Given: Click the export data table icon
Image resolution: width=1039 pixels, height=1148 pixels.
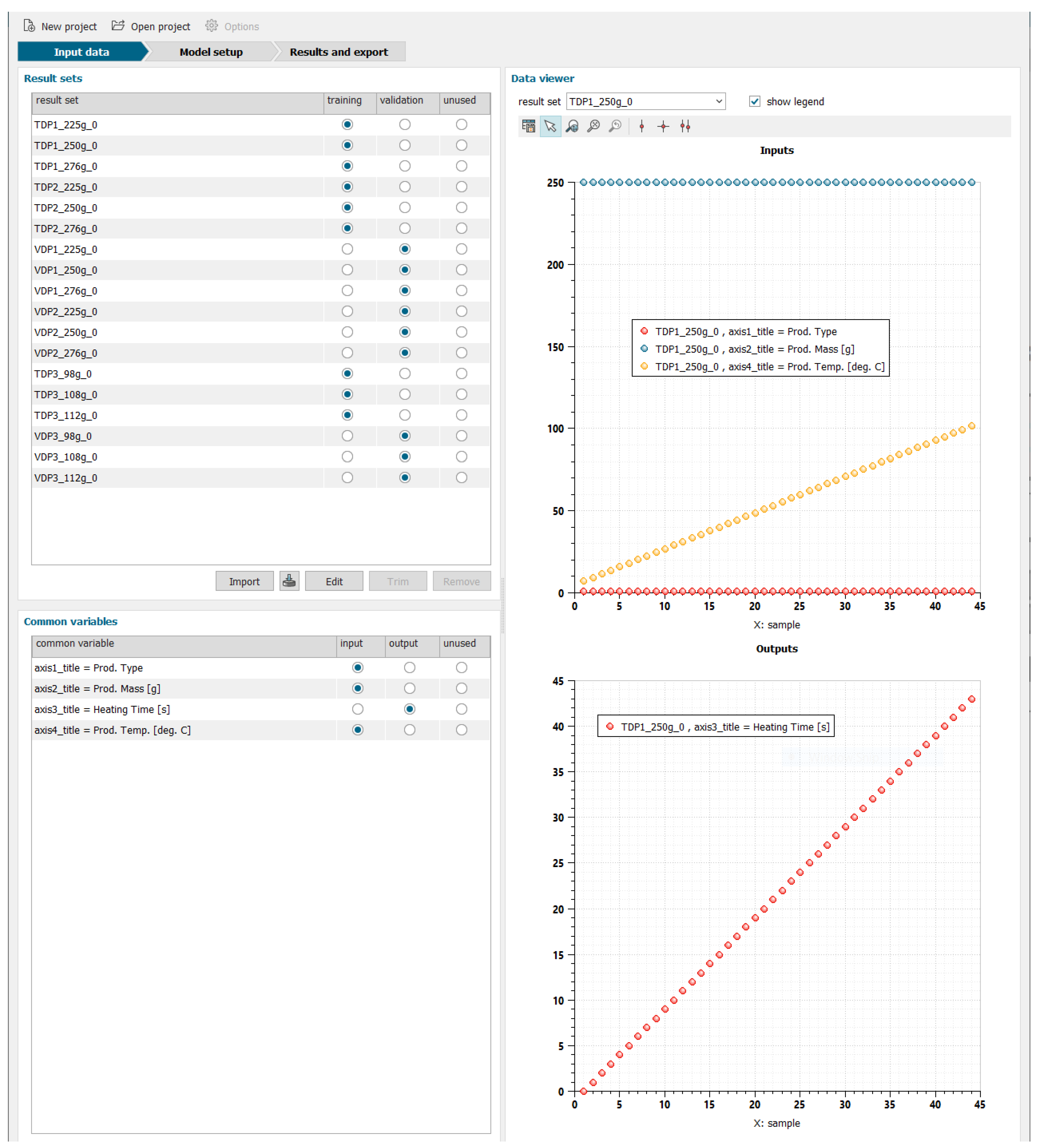Looking at the screenshot, I should 528,126.
